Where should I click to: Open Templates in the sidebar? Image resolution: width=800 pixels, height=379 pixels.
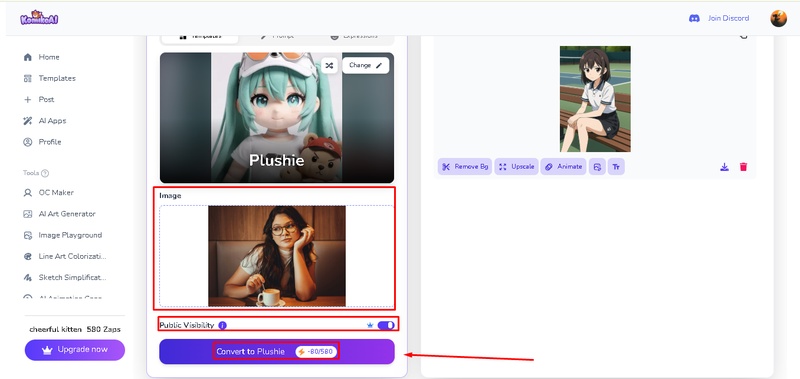(49, 79)
